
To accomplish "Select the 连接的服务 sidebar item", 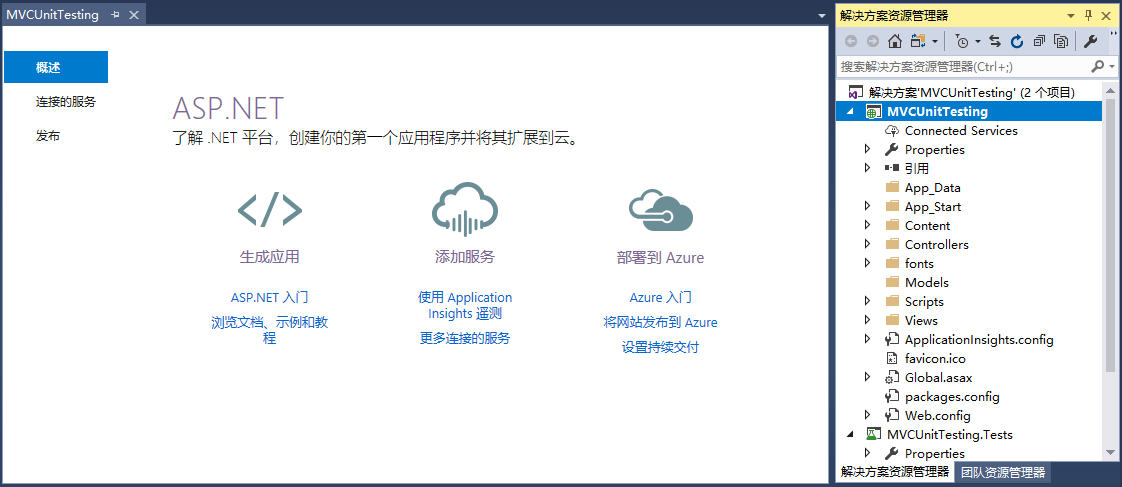I will coord(66,102).
